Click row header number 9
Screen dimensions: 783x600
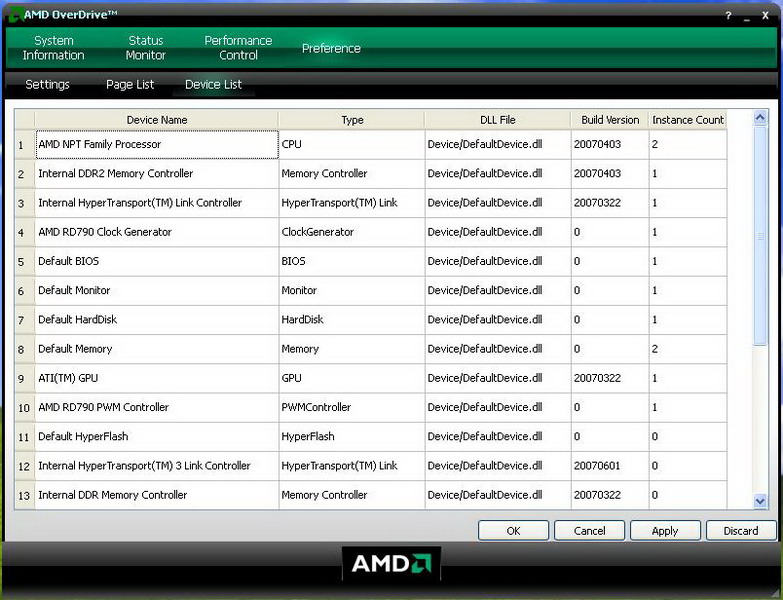[x=25, y=378]
